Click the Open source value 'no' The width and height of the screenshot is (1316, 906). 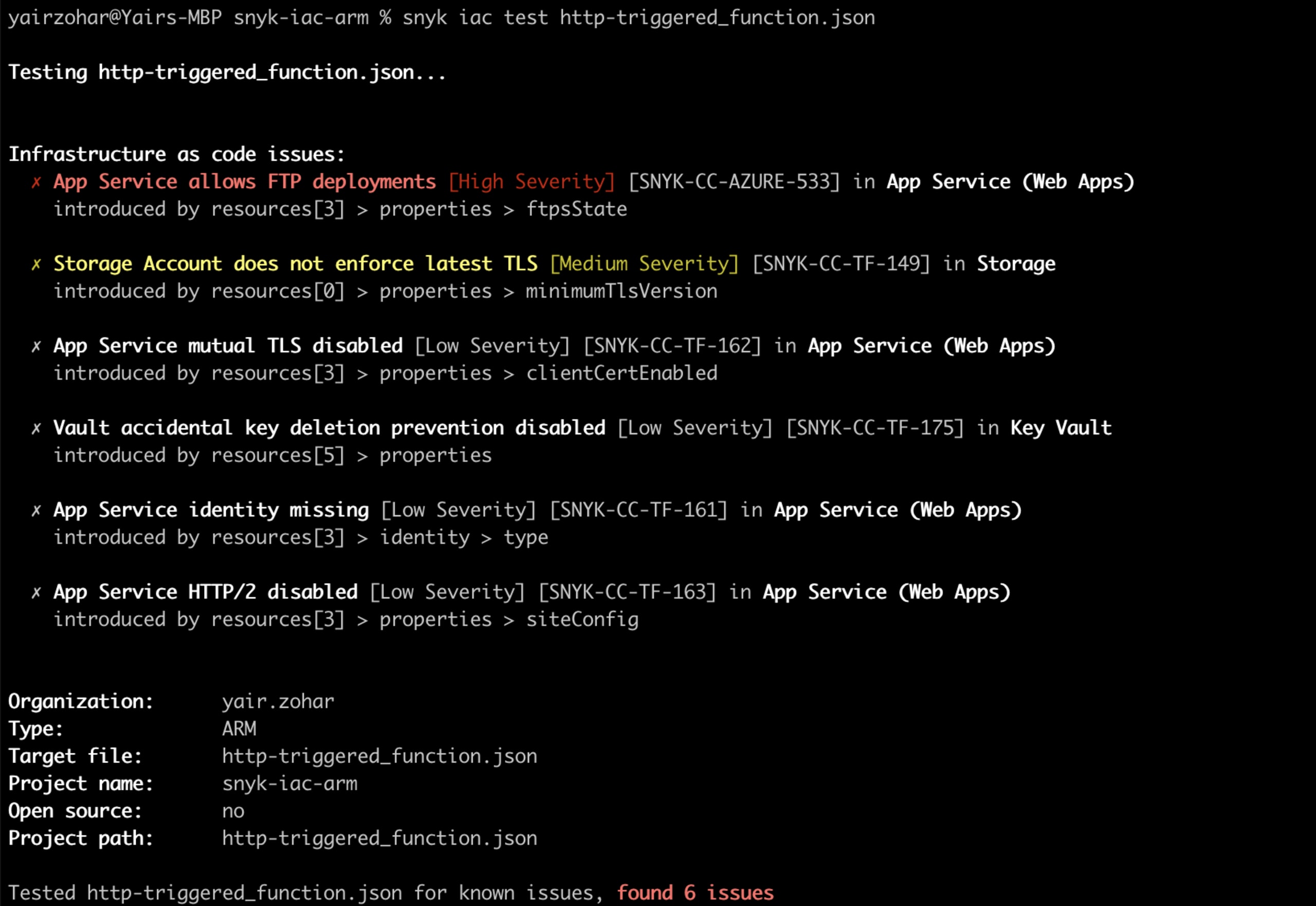233,811
